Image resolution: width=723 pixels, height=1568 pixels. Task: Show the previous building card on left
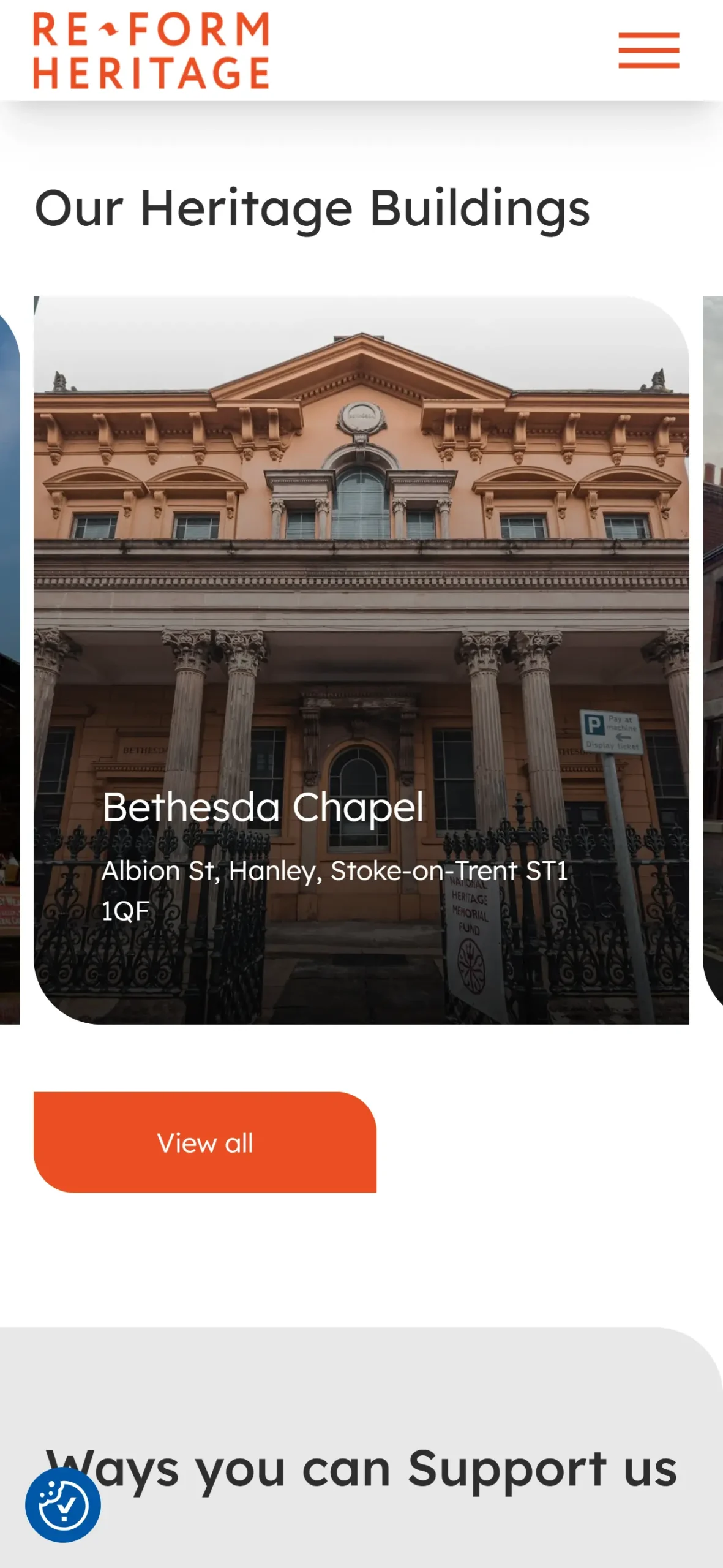[x=9, y=660]
